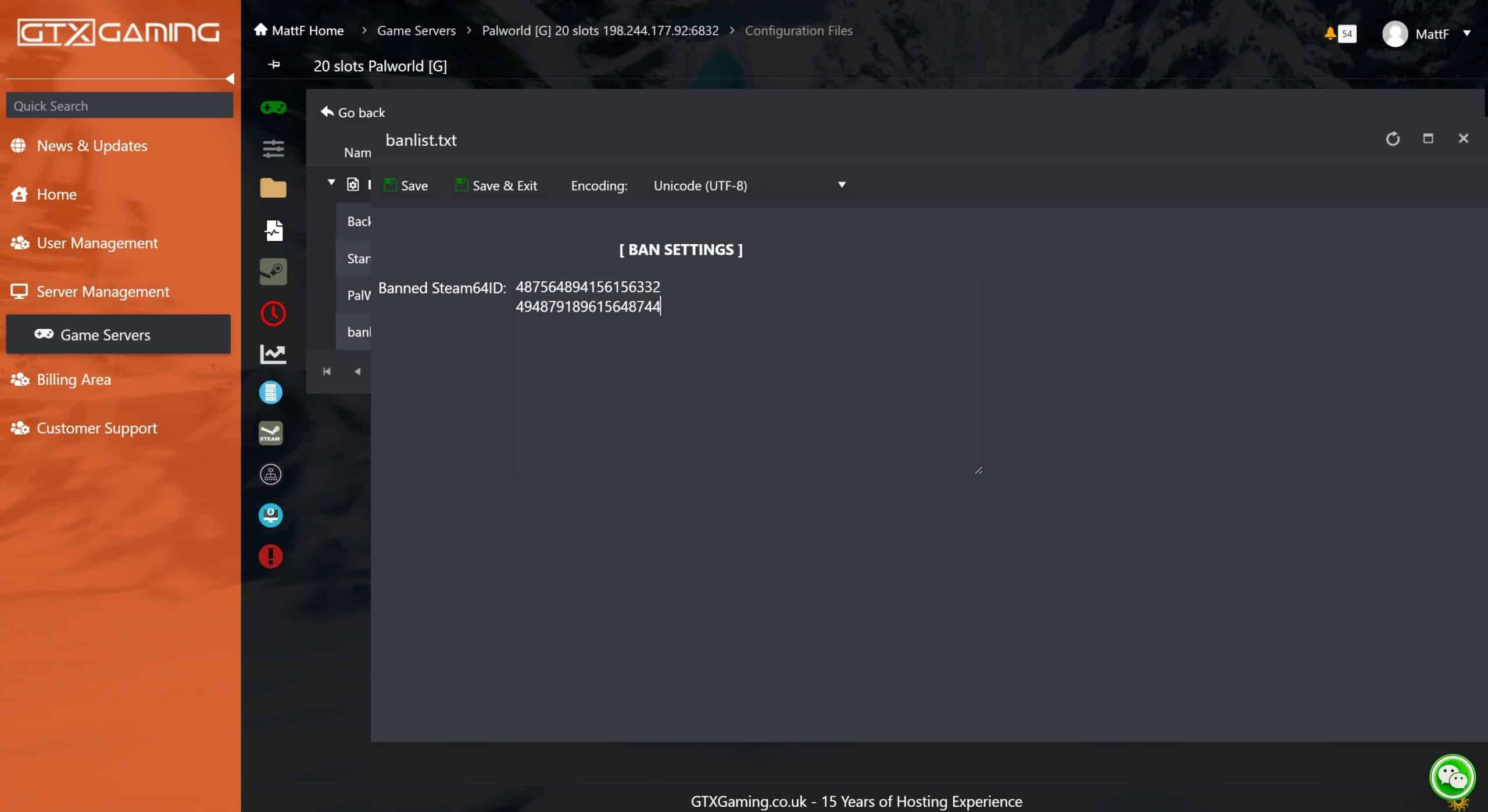Navigate to Game Servers breadcrumb

pos(416,30)
